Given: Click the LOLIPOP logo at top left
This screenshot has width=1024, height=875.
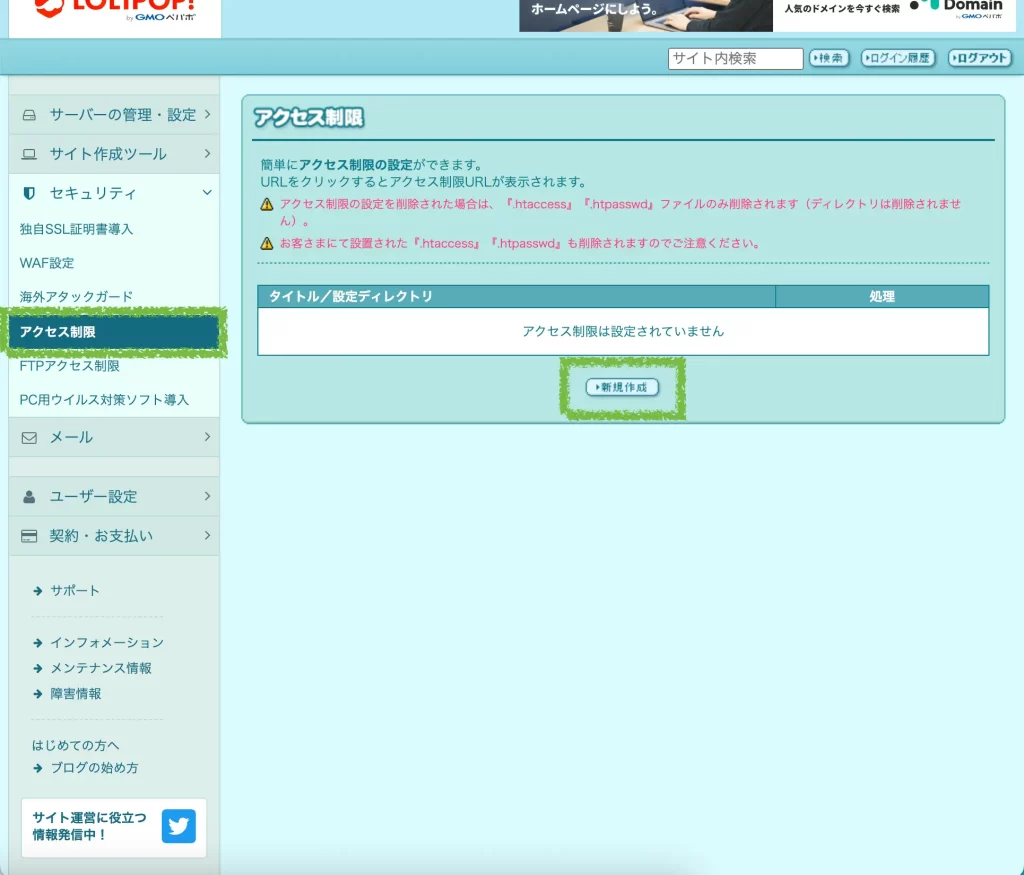Looking at the screenshot, I should point(115,12).
